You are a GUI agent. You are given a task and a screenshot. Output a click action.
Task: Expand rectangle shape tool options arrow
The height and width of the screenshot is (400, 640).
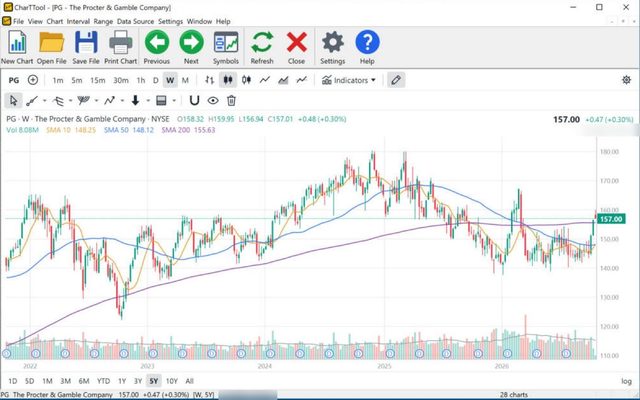point(174,100)
